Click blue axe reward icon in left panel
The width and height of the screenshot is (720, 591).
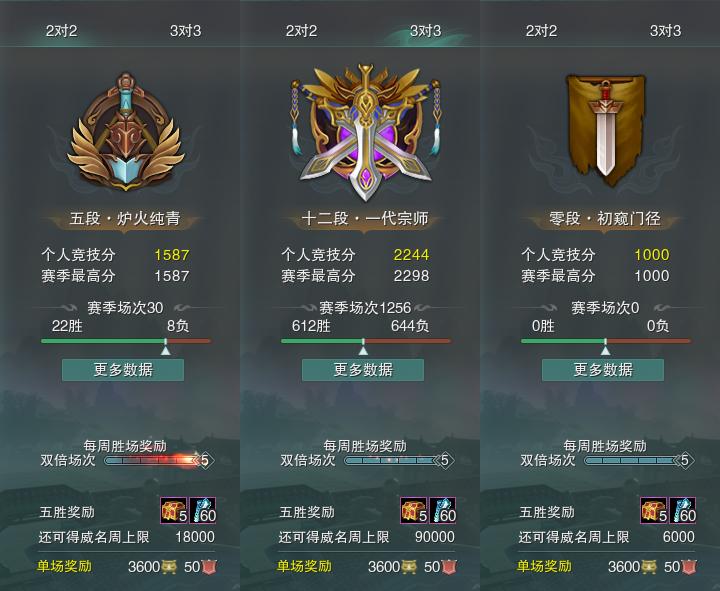(202, 510)
